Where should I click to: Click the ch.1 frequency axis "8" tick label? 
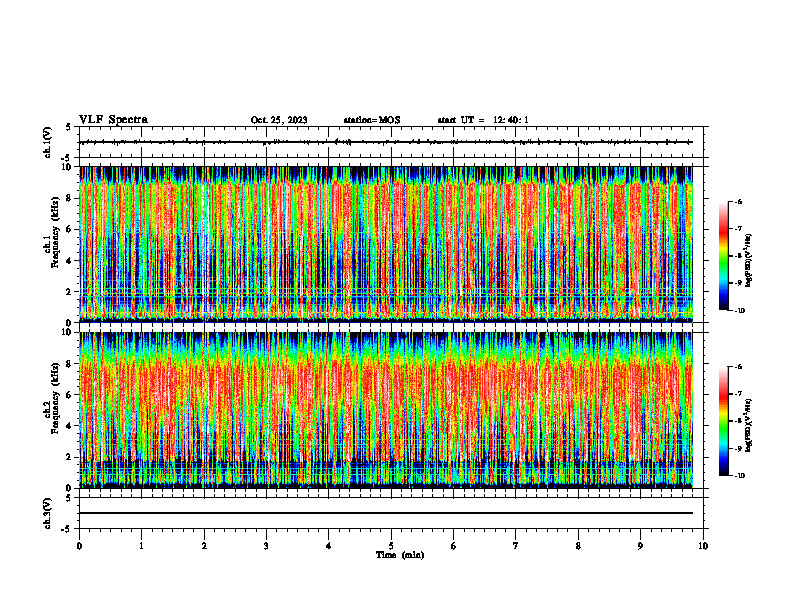(71, 198)
